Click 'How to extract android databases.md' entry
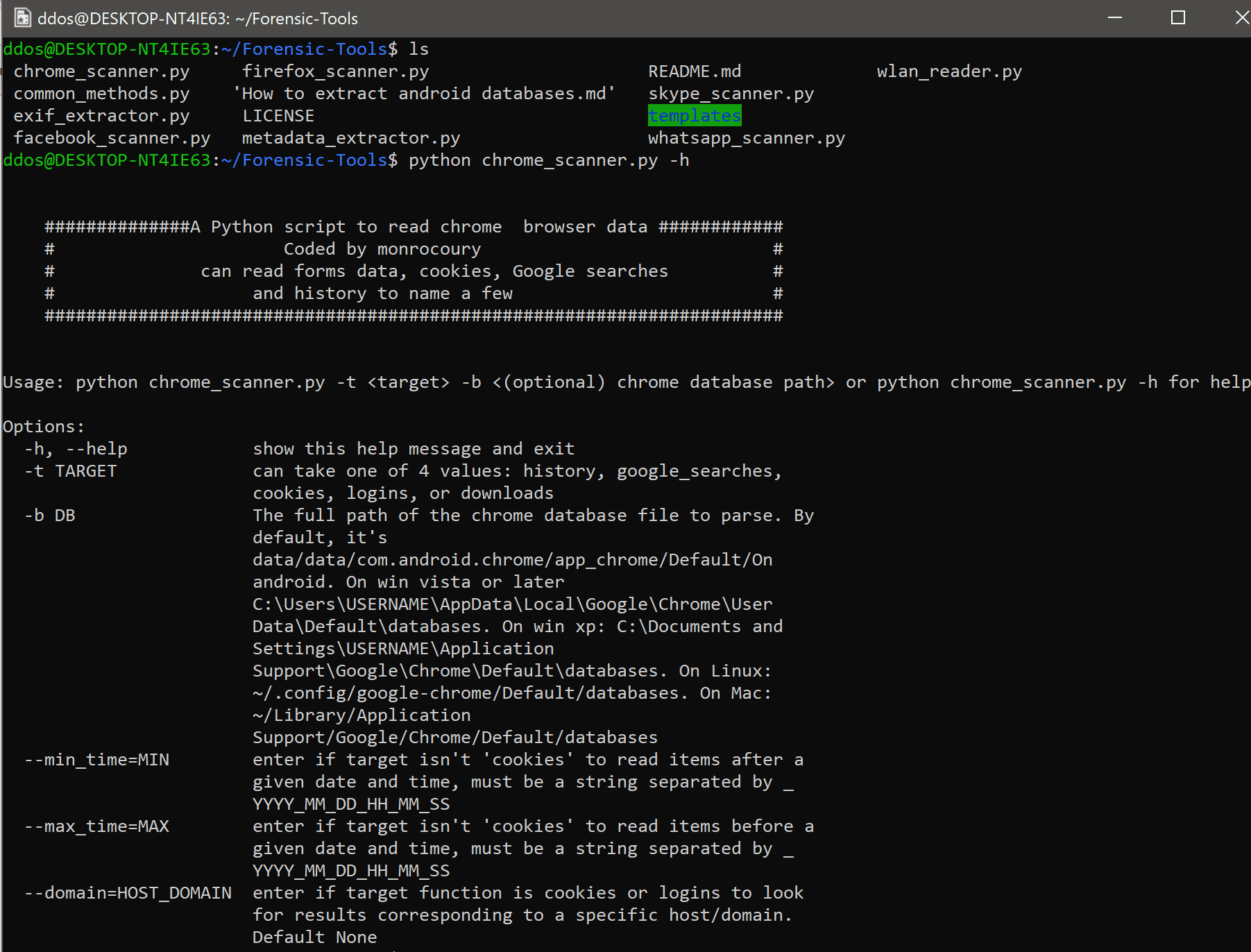This screenshot has height=952, width=1251. pos(424,94)
